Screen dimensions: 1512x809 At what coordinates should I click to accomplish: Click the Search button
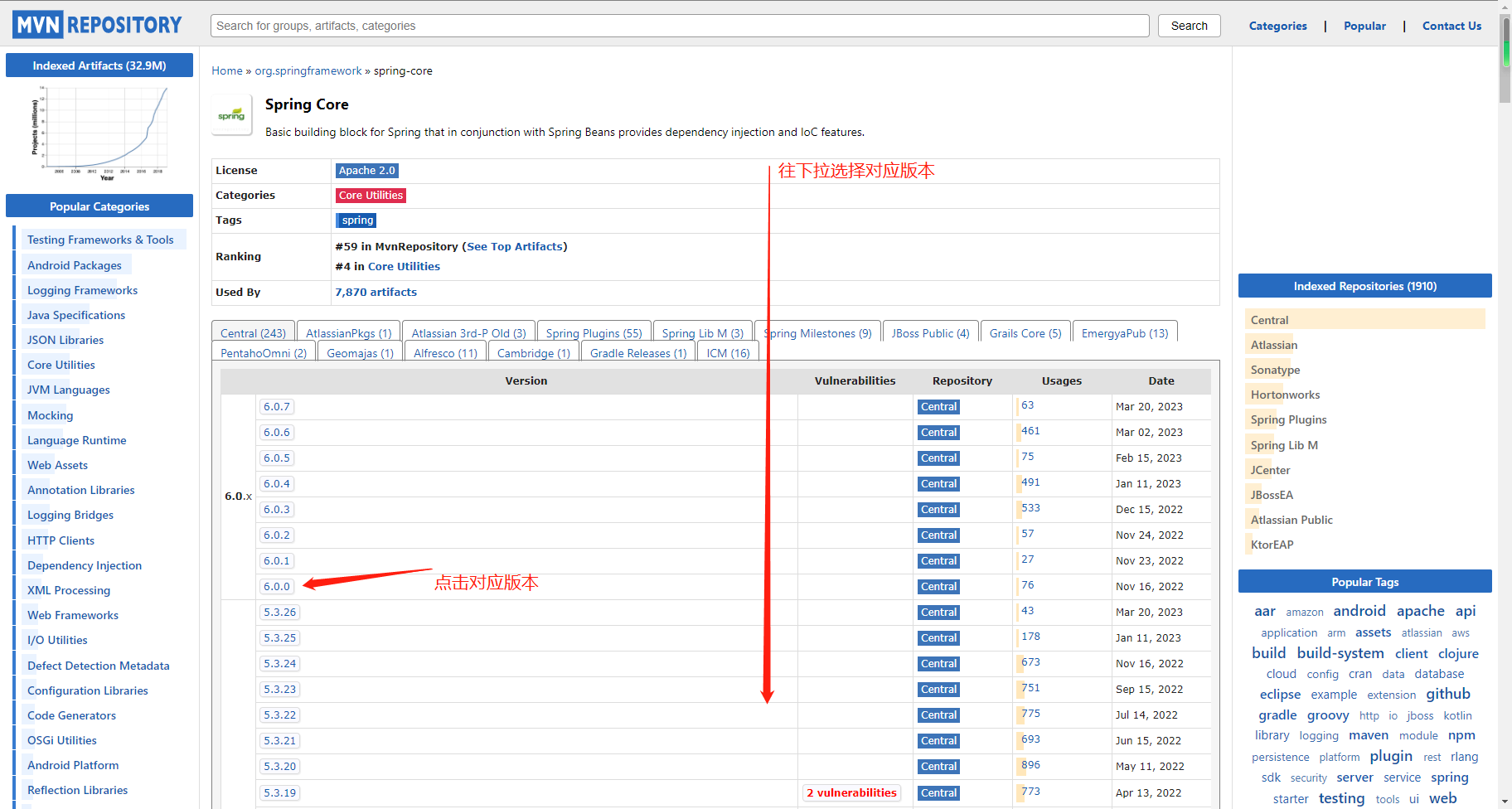1189,26
